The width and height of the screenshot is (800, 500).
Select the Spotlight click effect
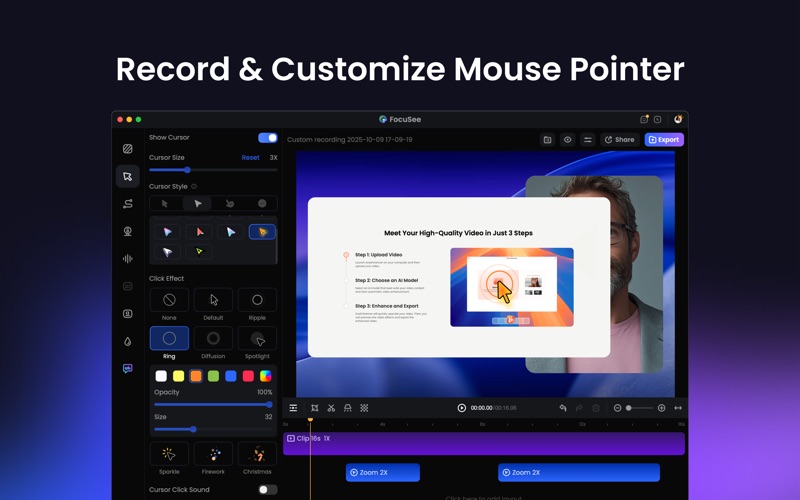(257, 339)
